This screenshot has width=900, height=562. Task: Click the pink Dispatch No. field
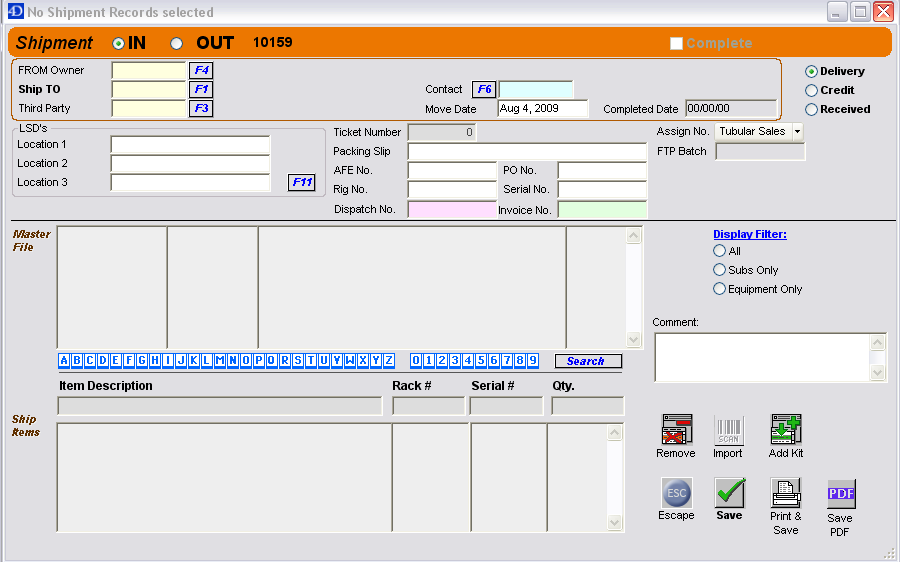[x=452, y=210]
